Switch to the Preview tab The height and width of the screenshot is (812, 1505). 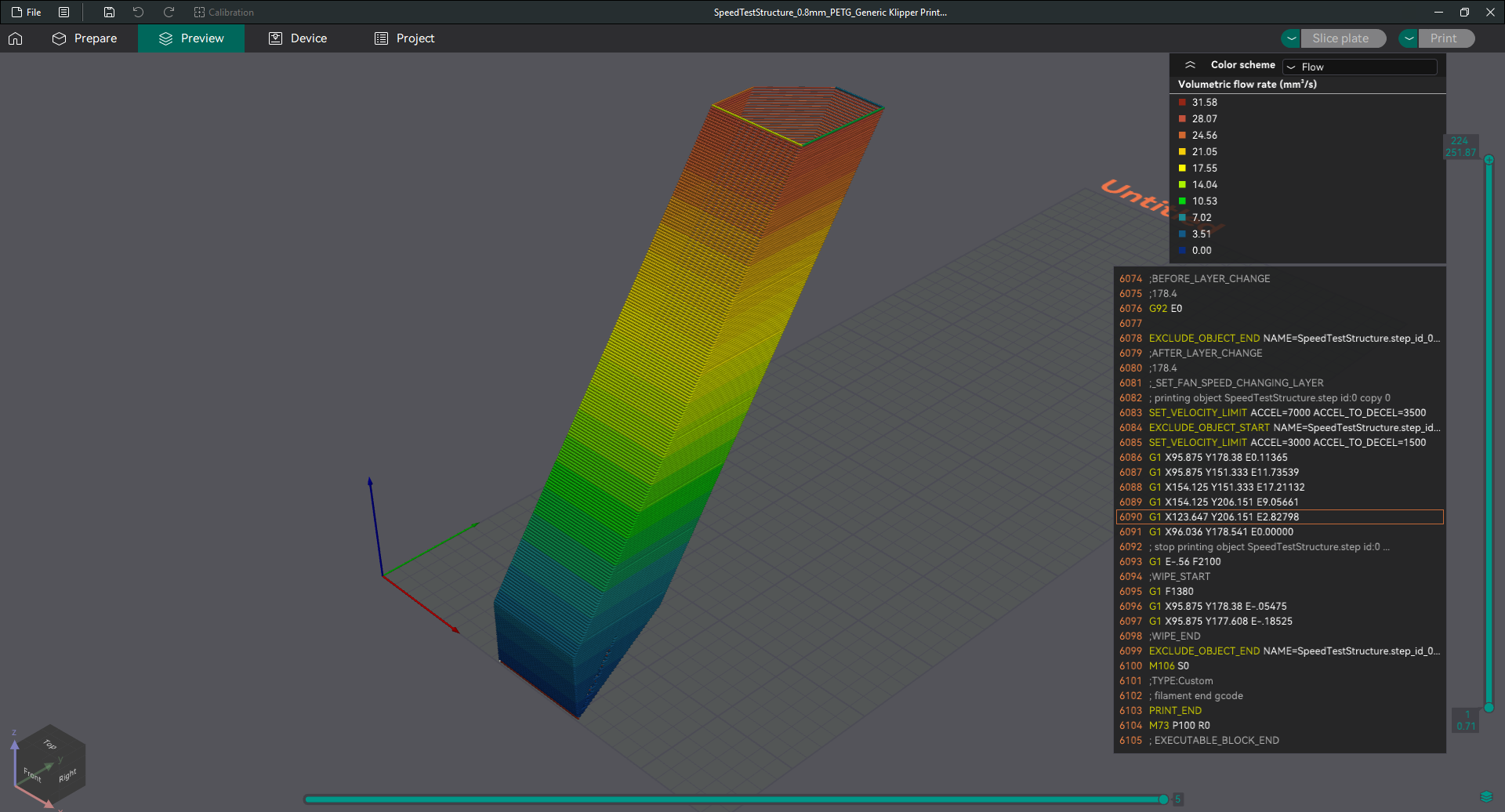(191, 38)
